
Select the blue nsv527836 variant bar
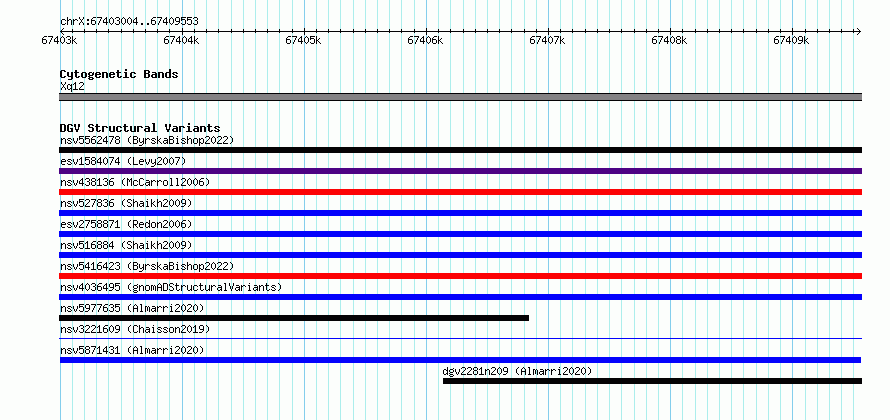click(x=460, y=213)
